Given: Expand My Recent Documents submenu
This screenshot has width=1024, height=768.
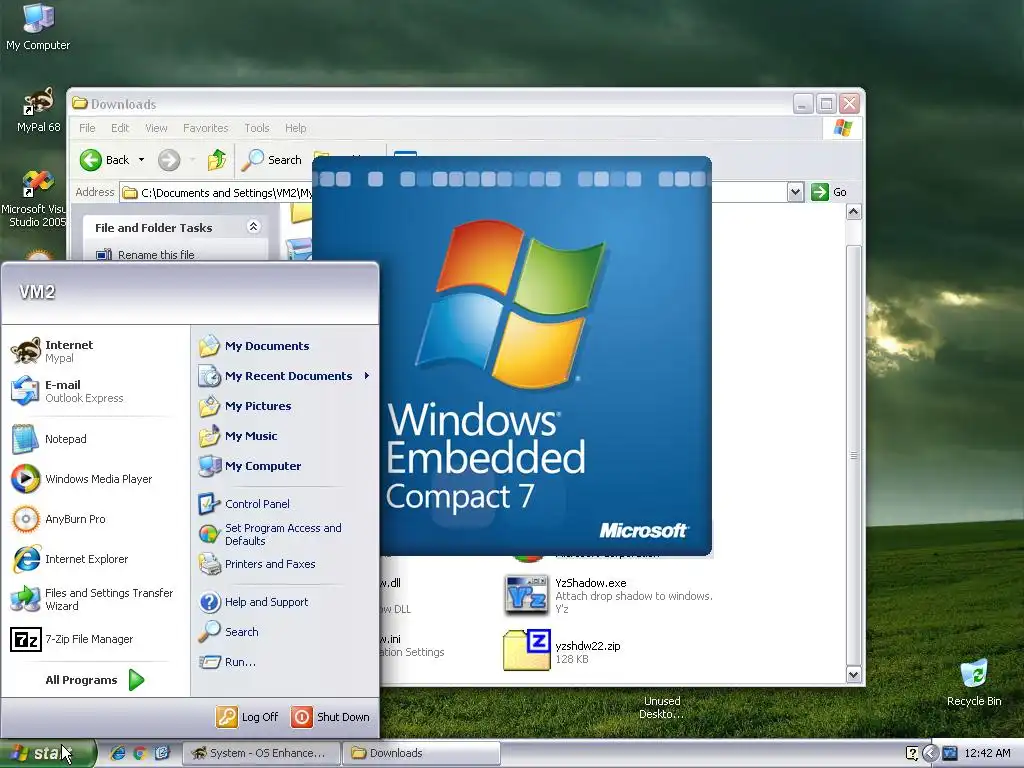Looking at the screenshot, I should 285,376.
